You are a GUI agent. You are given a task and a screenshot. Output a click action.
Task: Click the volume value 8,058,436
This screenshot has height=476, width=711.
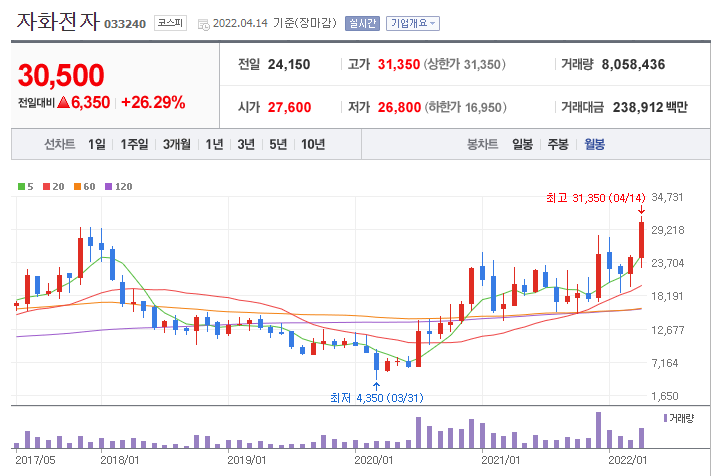(633, 64)
